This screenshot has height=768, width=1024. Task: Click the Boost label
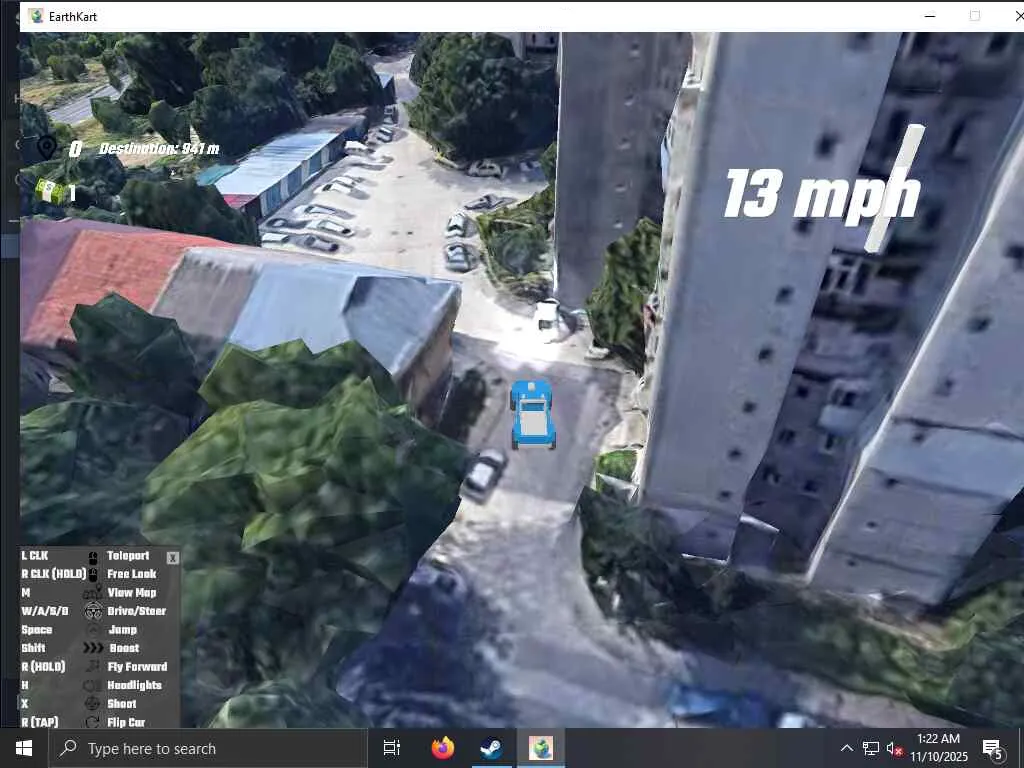[x=124, y=648]
